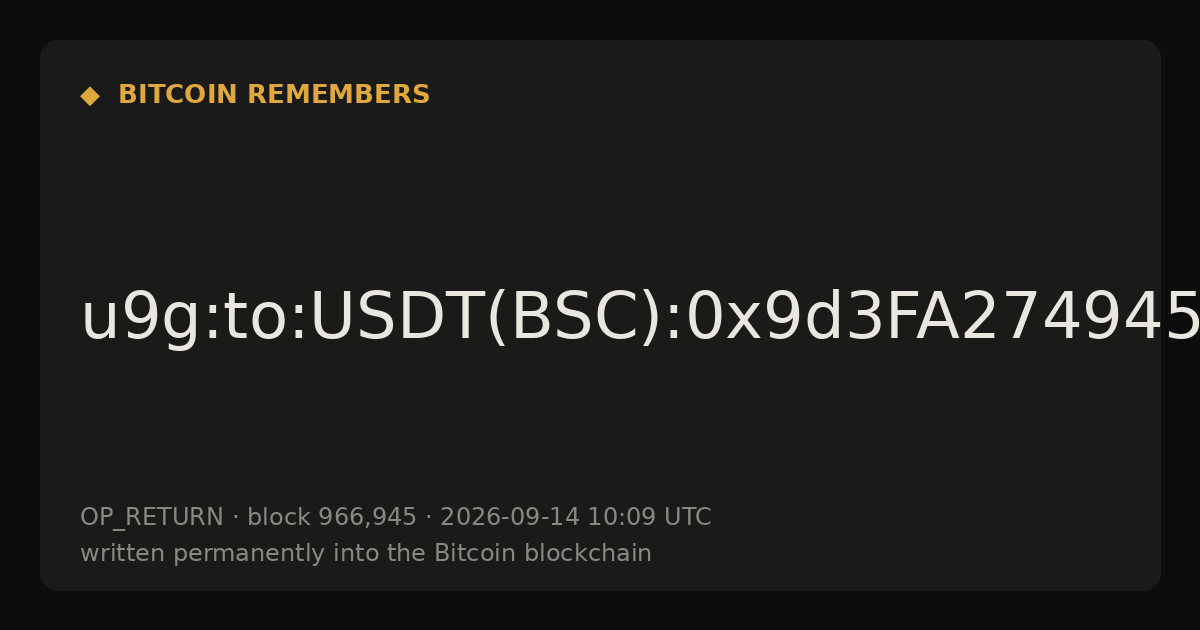Click the block number 966,945

click(367, 518)
